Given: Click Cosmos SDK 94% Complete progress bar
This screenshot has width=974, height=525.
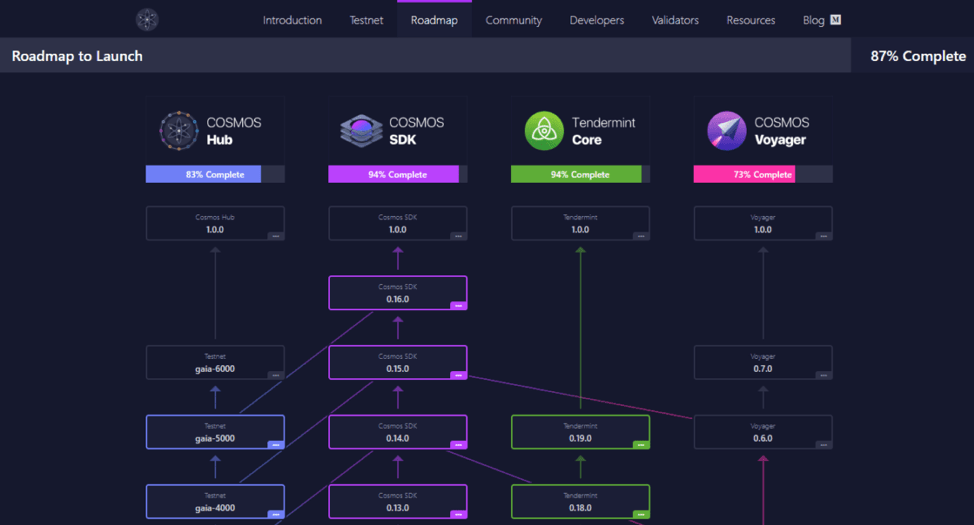Looking at the screenshot, I should (x=398, y=175).
